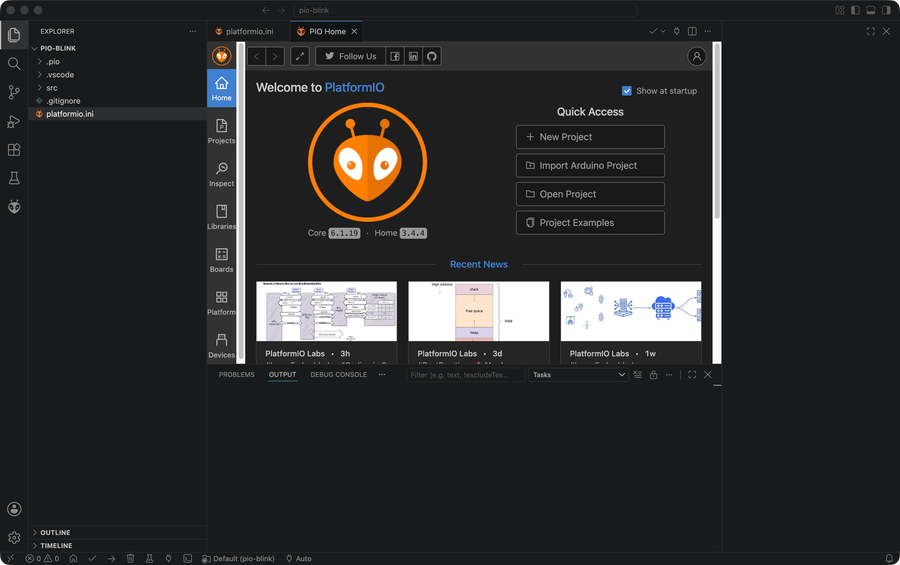This screenshot has height=565, width=900.
Task: Open the Devices section in PIO Home
Action: click(221, 346)
